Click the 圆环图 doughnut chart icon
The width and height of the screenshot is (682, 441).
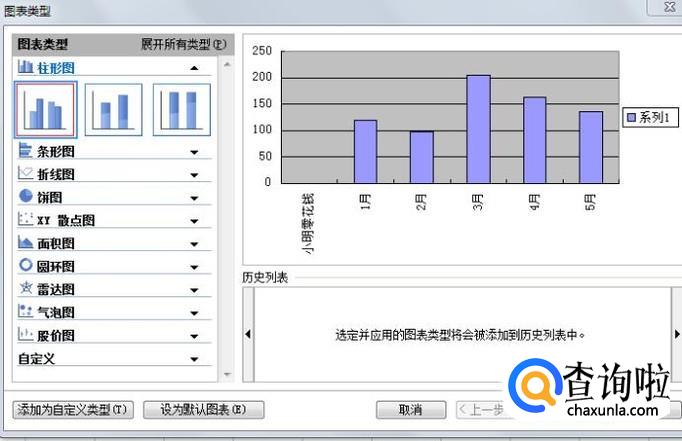tap(25, 265)
